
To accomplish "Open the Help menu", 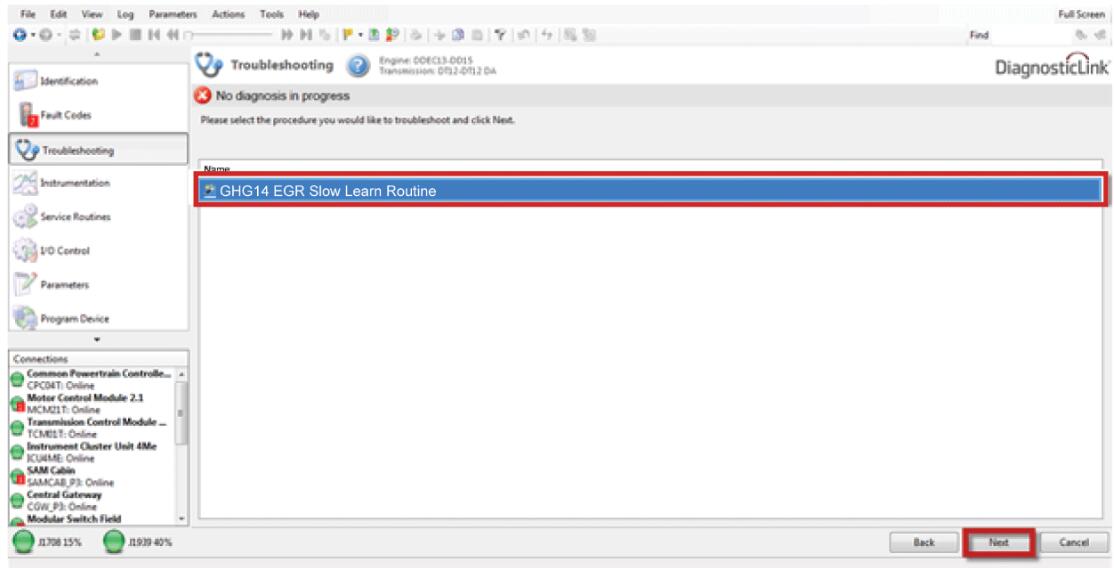I will tap(308, 14).
